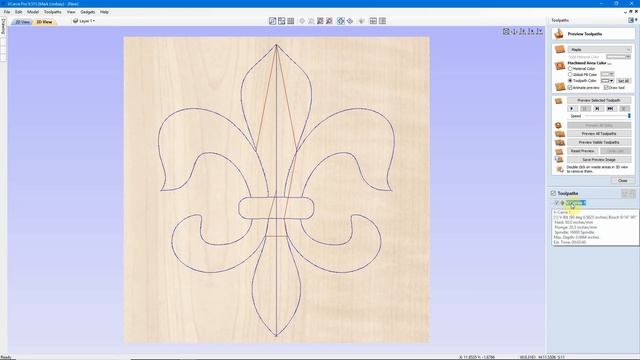Image resolution: width=640 pixels, height=360 pixels.
Task: Open the Edit menu
Action: pos(19,12)
